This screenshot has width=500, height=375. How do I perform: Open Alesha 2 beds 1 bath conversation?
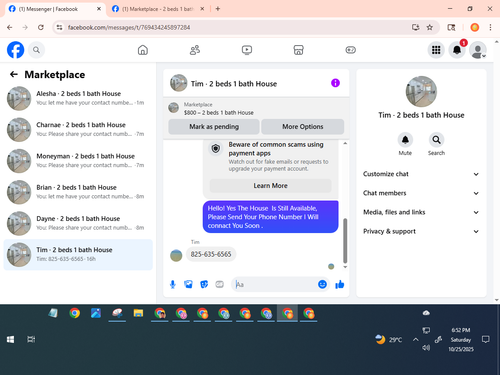click(78, 98)
